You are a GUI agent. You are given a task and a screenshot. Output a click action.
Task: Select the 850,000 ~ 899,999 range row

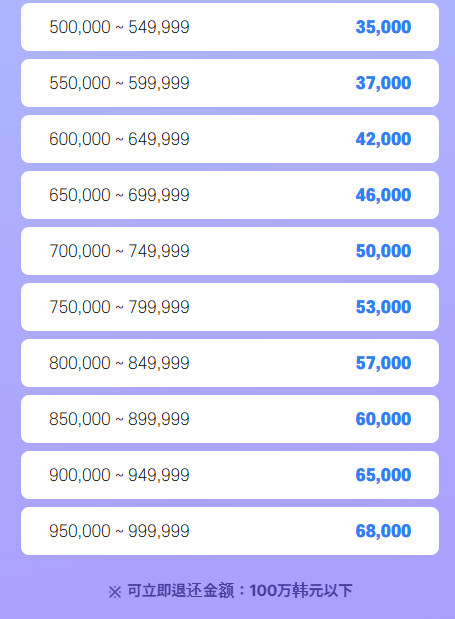(230, 419)
